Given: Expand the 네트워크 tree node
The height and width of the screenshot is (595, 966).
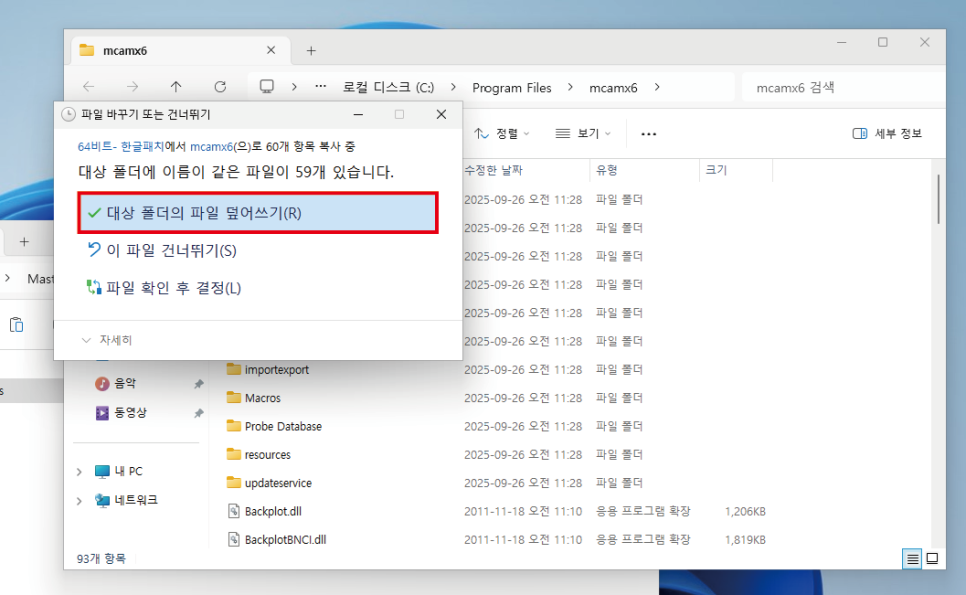Looking at the screenshot, I should pos(79,501).
